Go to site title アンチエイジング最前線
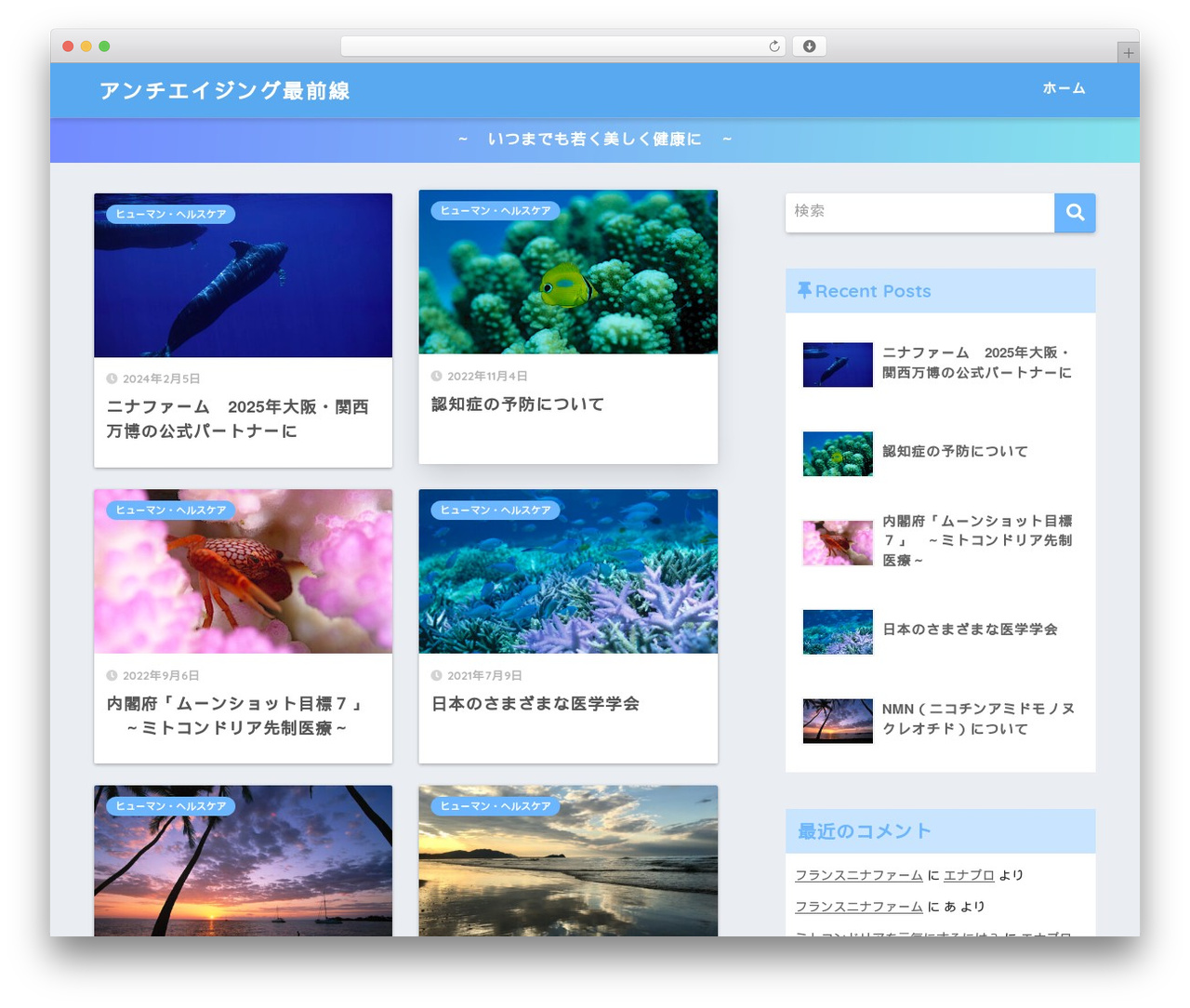 [224, 90]
